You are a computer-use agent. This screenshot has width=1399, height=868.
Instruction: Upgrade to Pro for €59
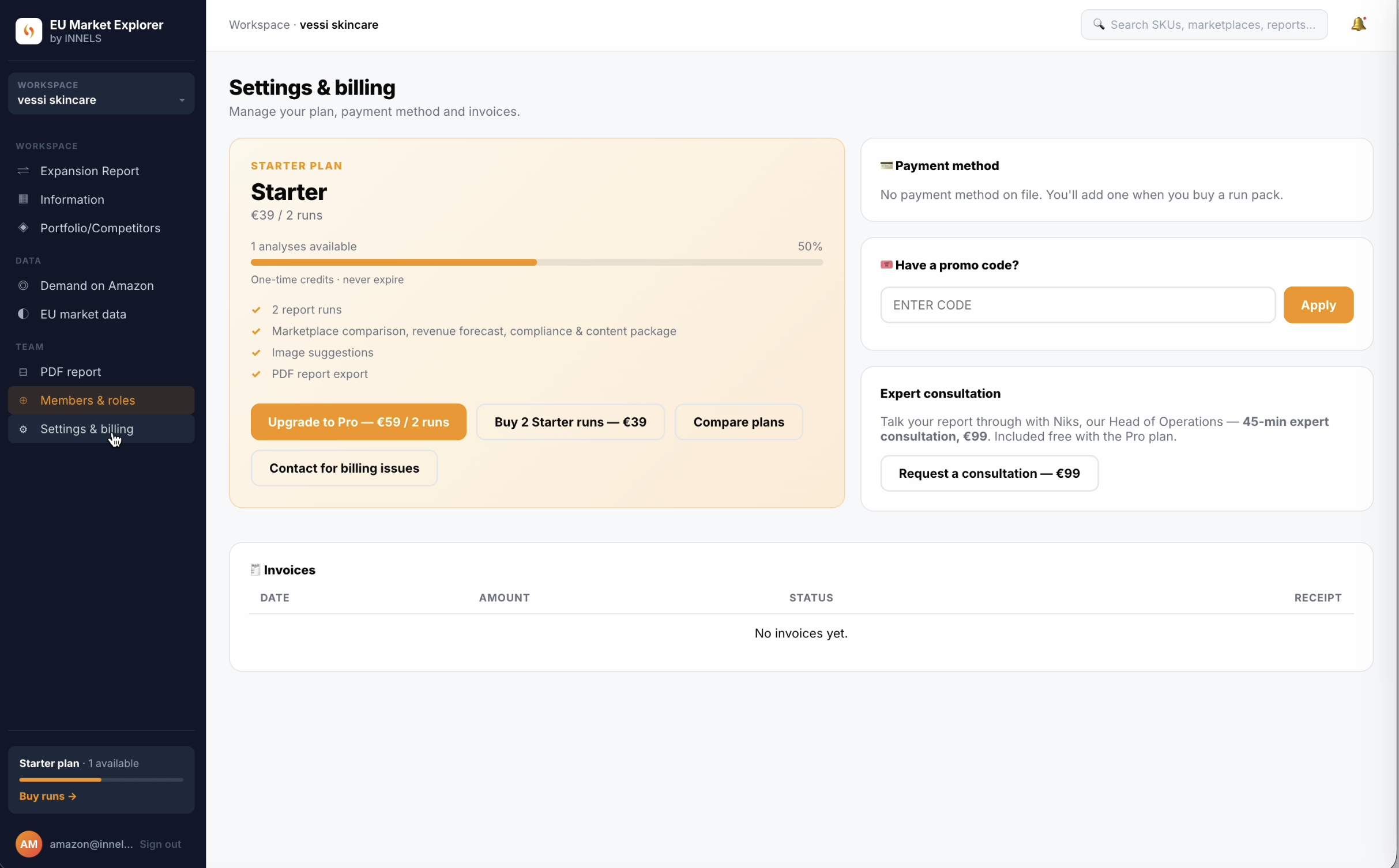click(x=358, y=422)
